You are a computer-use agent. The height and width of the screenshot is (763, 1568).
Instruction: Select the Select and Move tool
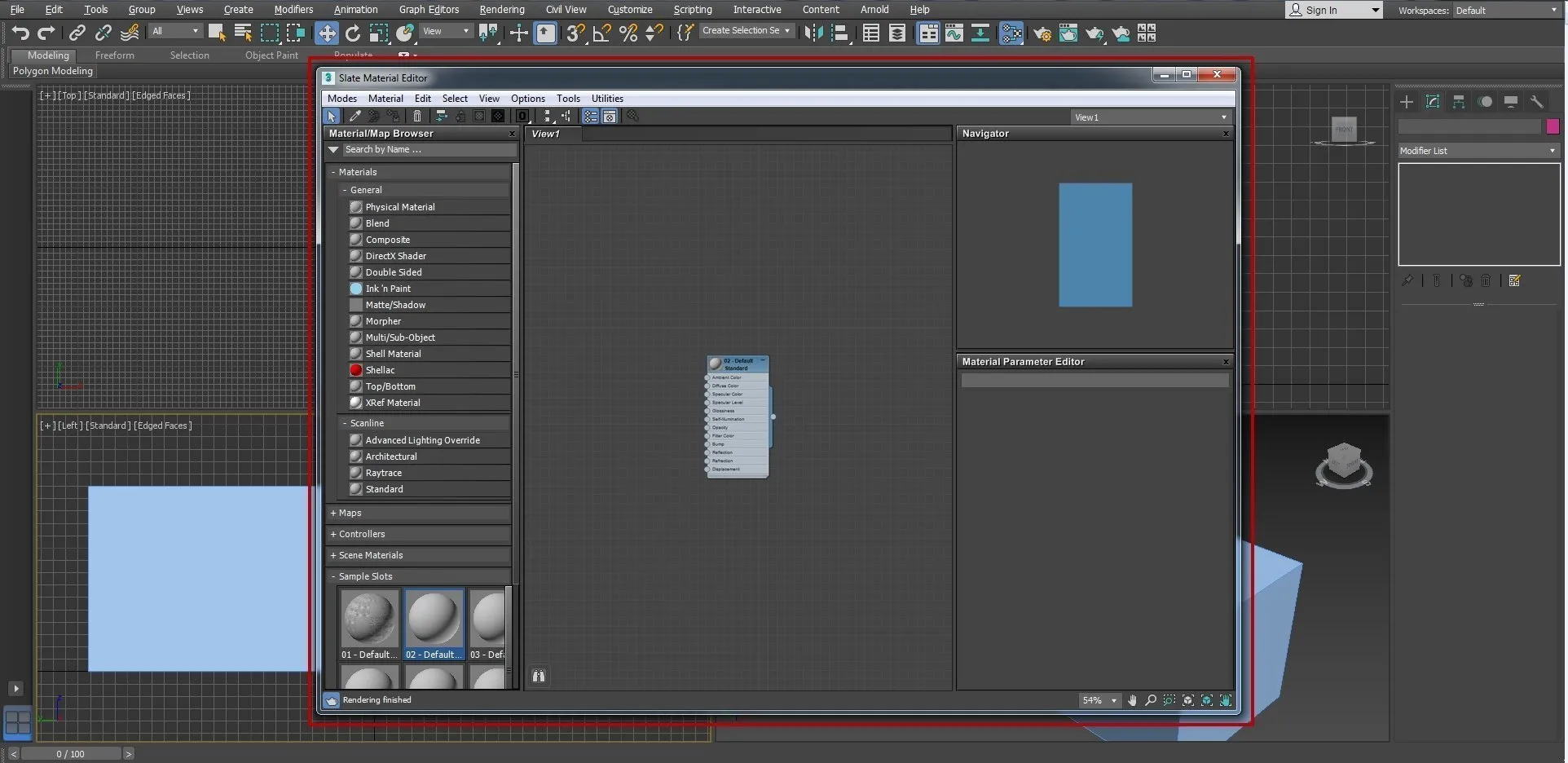(327, 33)
